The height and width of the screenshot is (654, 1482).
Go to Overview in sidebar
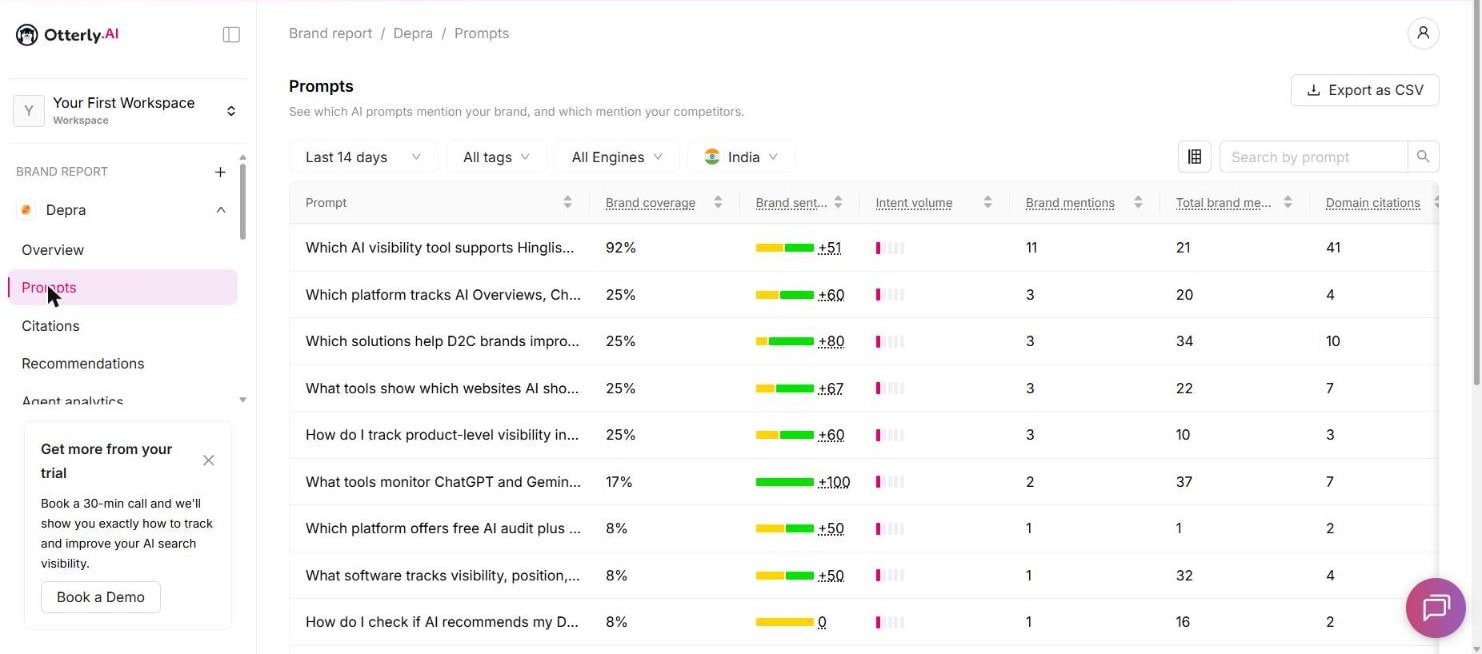tap(53, 250)
